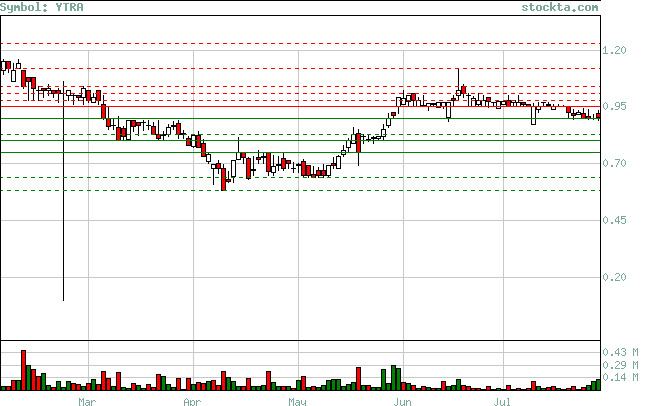
Task: Click the 1.20 price axis label
Action: tap(614, 50)
